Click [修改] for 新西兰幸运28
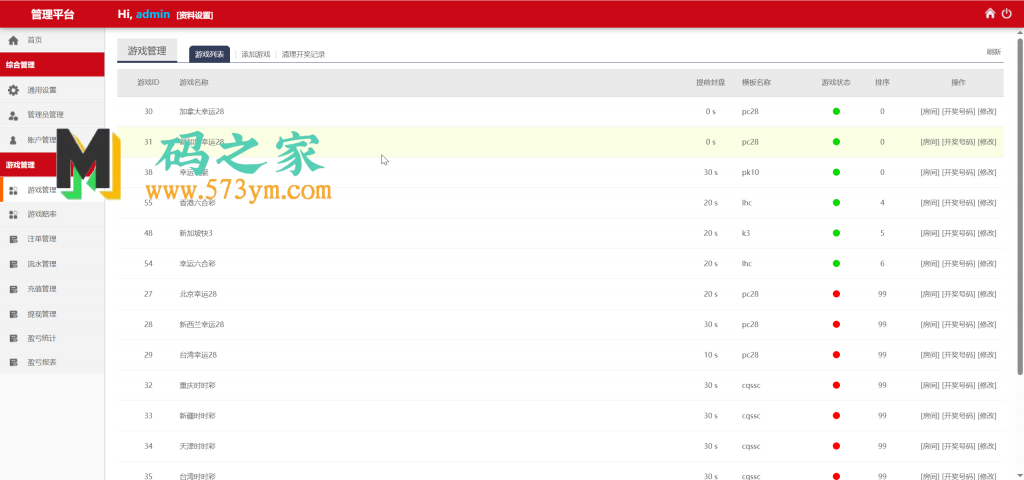The width and height of the screenshot is (1024, 480). (x=987, y=325)
